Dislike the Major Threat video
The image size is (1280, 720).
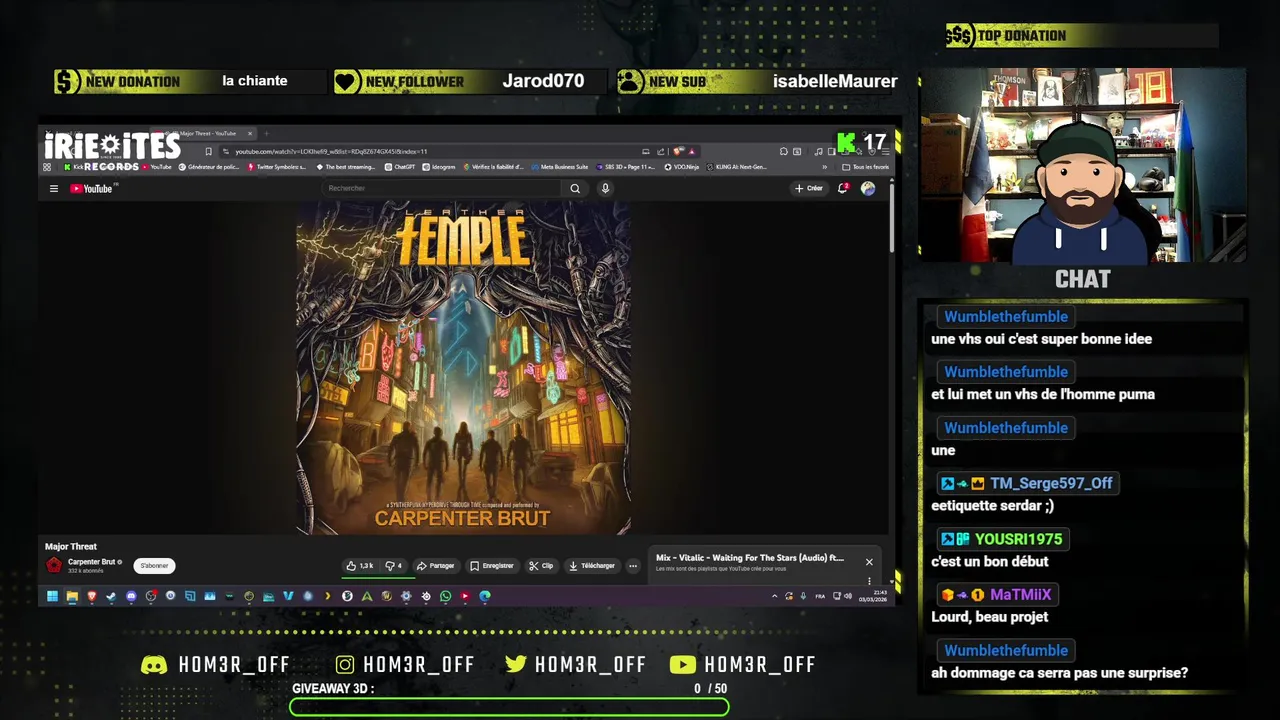(393, 566)
